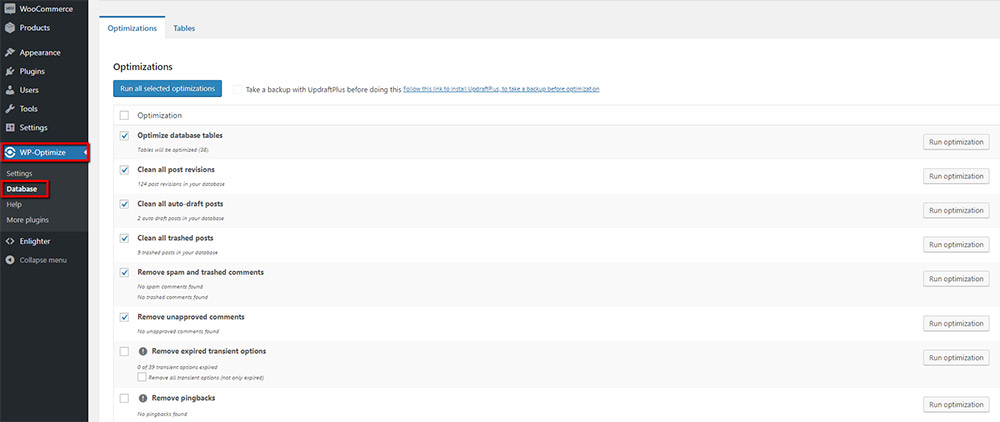
Task: Click the Tools wrench icon
Action: [10, 109]
